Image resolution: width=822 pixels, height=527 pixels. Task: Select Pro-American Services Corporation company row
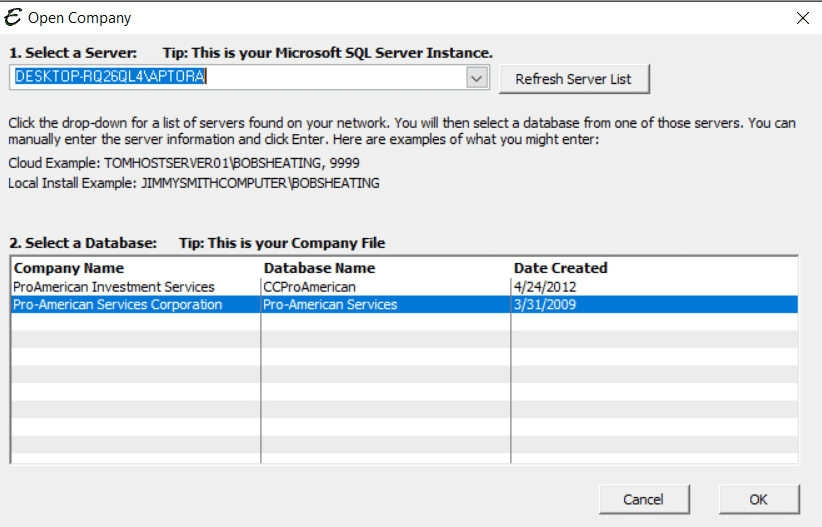tap(404, 305)
